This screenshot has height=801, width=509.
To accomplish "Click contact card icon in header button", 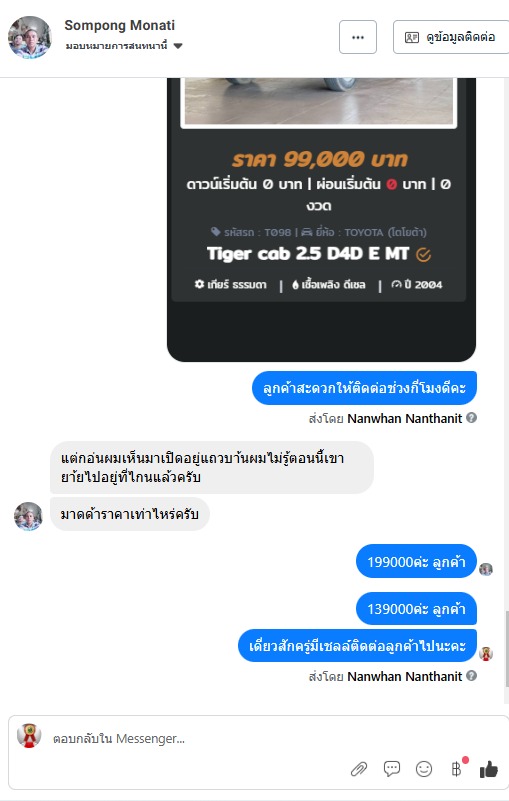I will pos(412,37).
